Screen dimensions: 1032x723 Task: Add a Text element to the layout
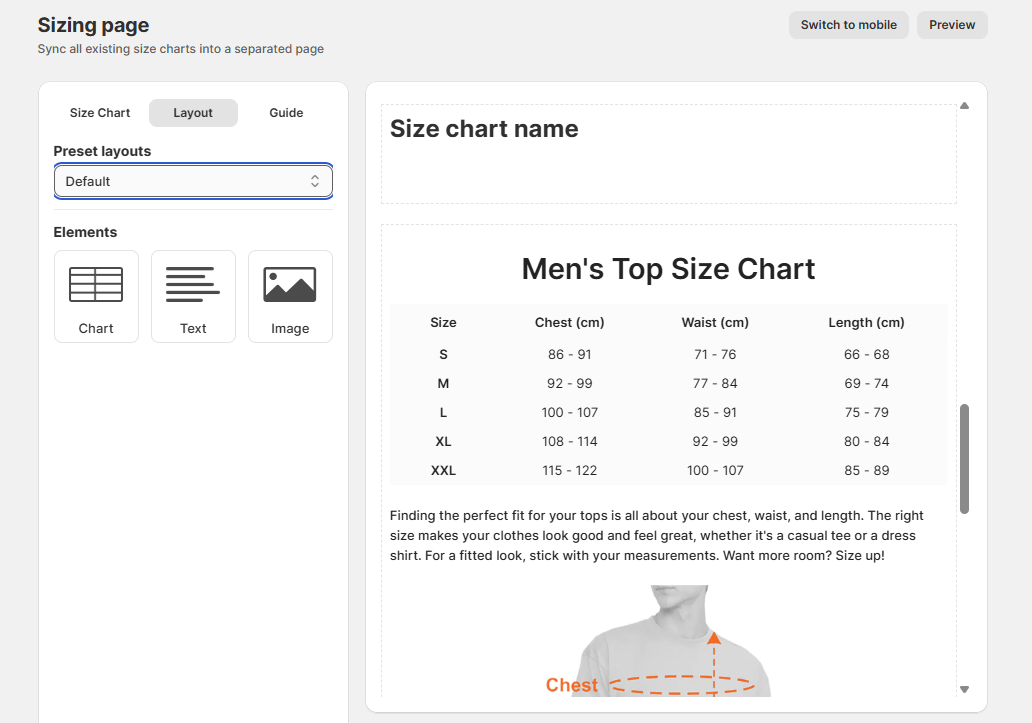[x=193, y=296]
